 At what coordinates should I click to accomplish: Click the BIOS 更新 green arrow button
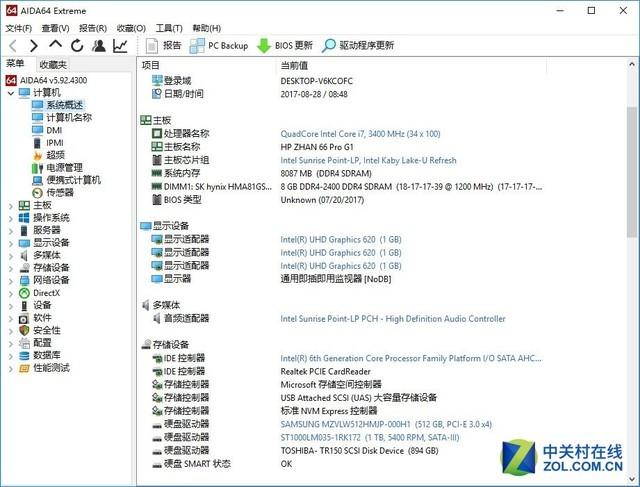click(x=284, y=46)
